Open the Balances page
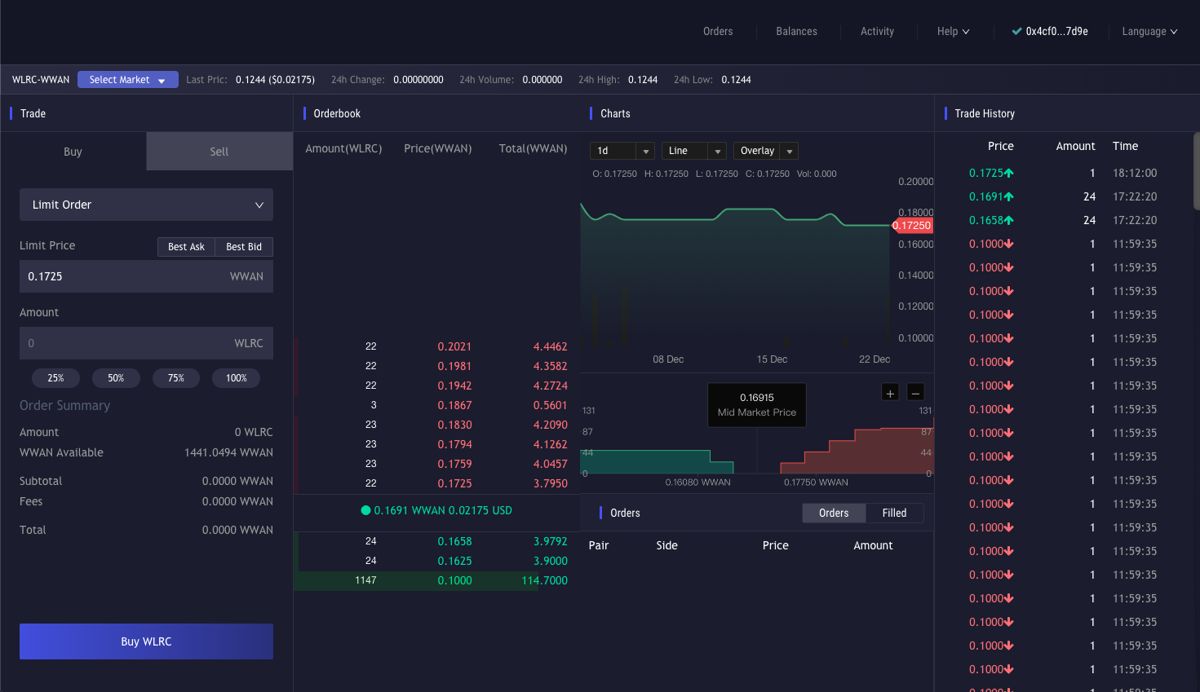This screenshot has height=692, width=1200. click(796, 32)
